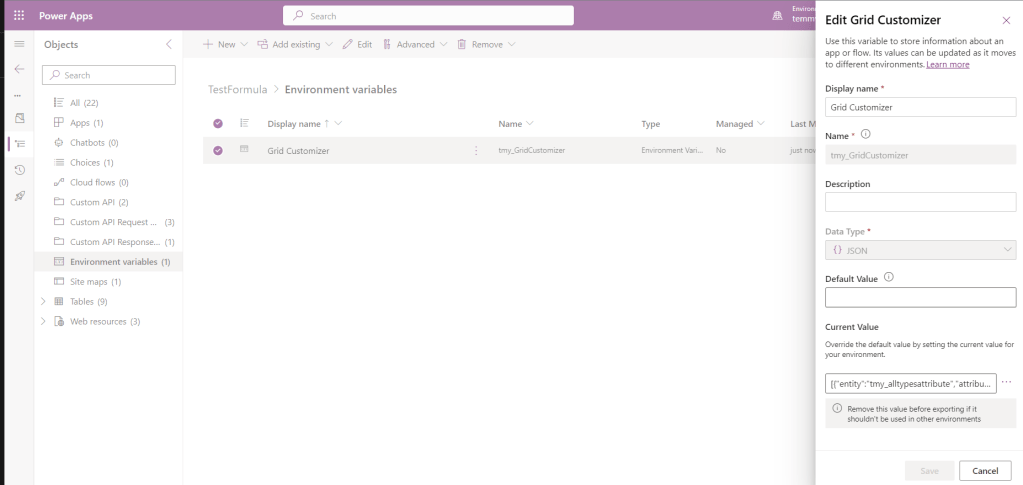Screen dimensions: 1023x485
Task: Open the app launcher waffle icon
Action: [19, 16]
